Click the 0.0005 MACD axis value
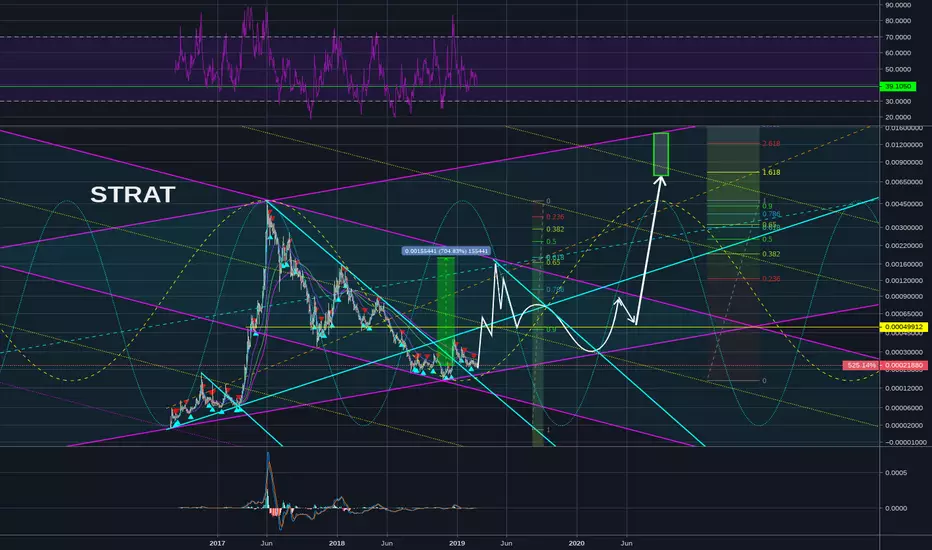This screenshot has height=550, width=932. tap(898, 473)
